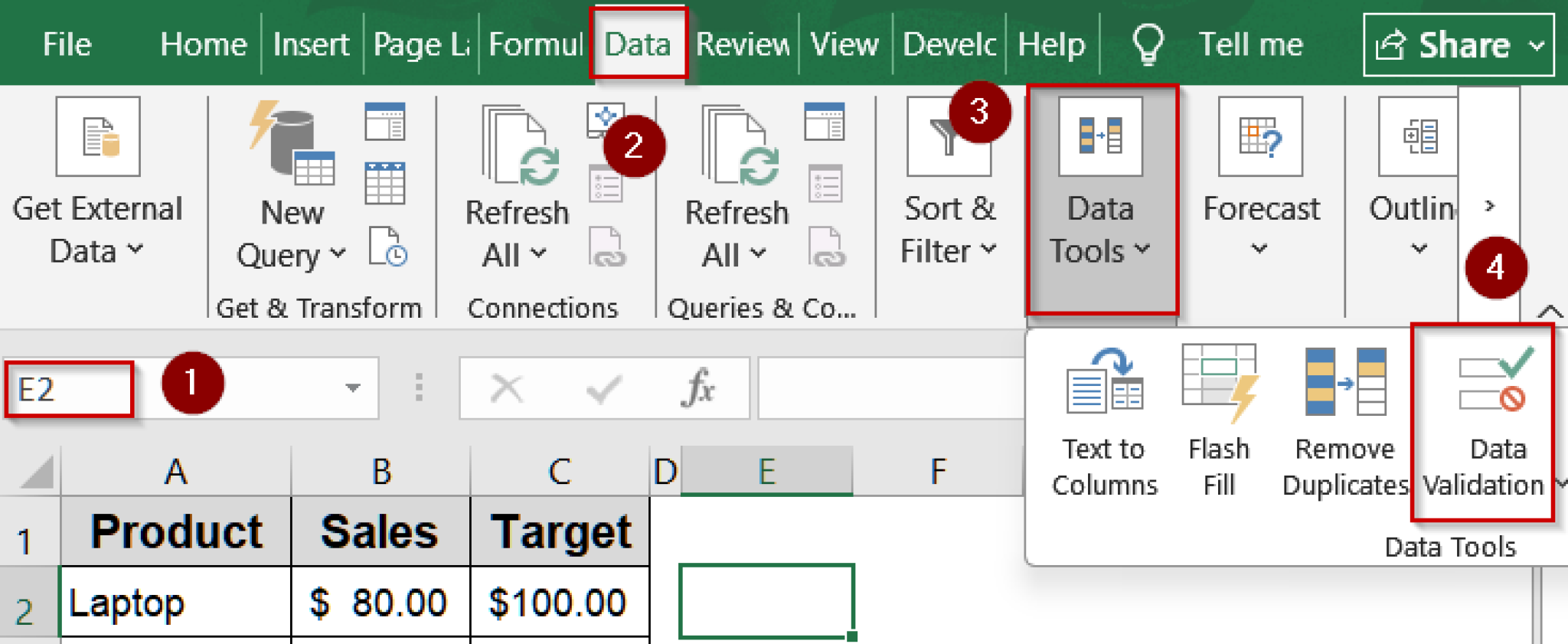Click the Insert Function fx icon
The height and width of the screenshot is (644, 1568).
pos(698,388)
